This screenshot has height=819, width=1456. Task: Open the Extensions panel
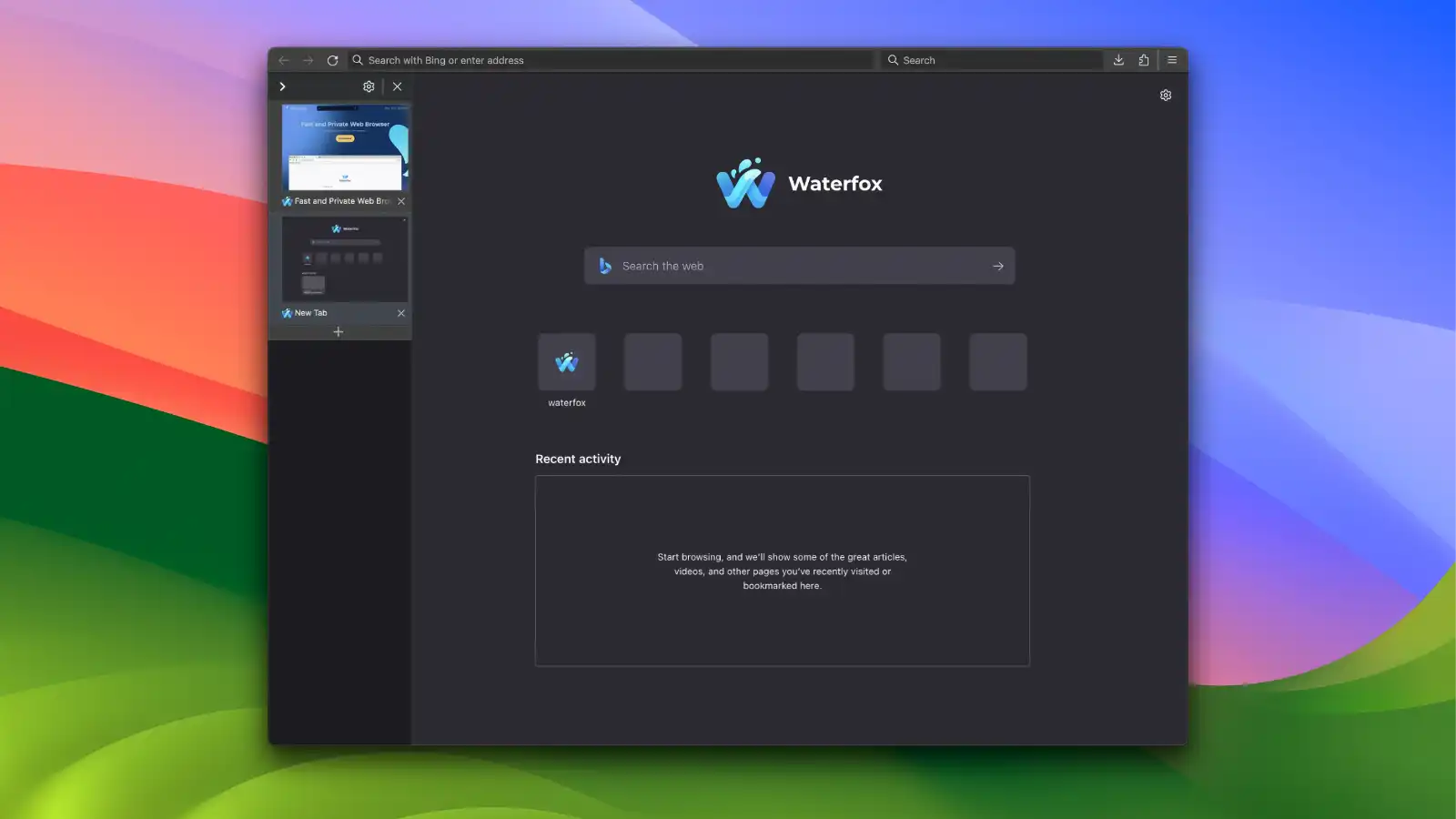(x=1144, y=60)
